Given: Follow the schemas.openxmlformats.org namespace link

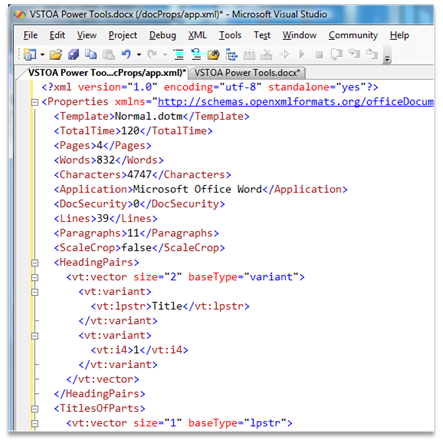Looking at the screenshot, I should 296,102.
